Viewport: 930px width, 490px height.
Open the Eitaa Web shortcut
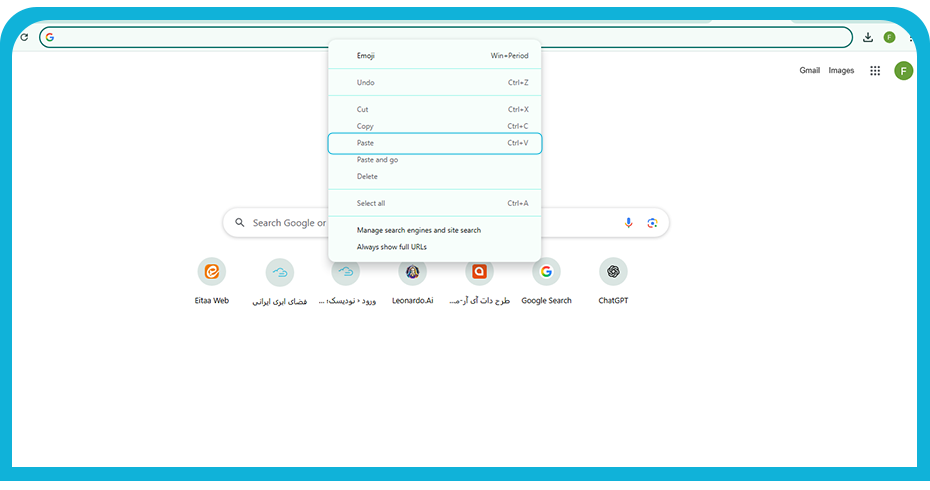pos(212,272)
